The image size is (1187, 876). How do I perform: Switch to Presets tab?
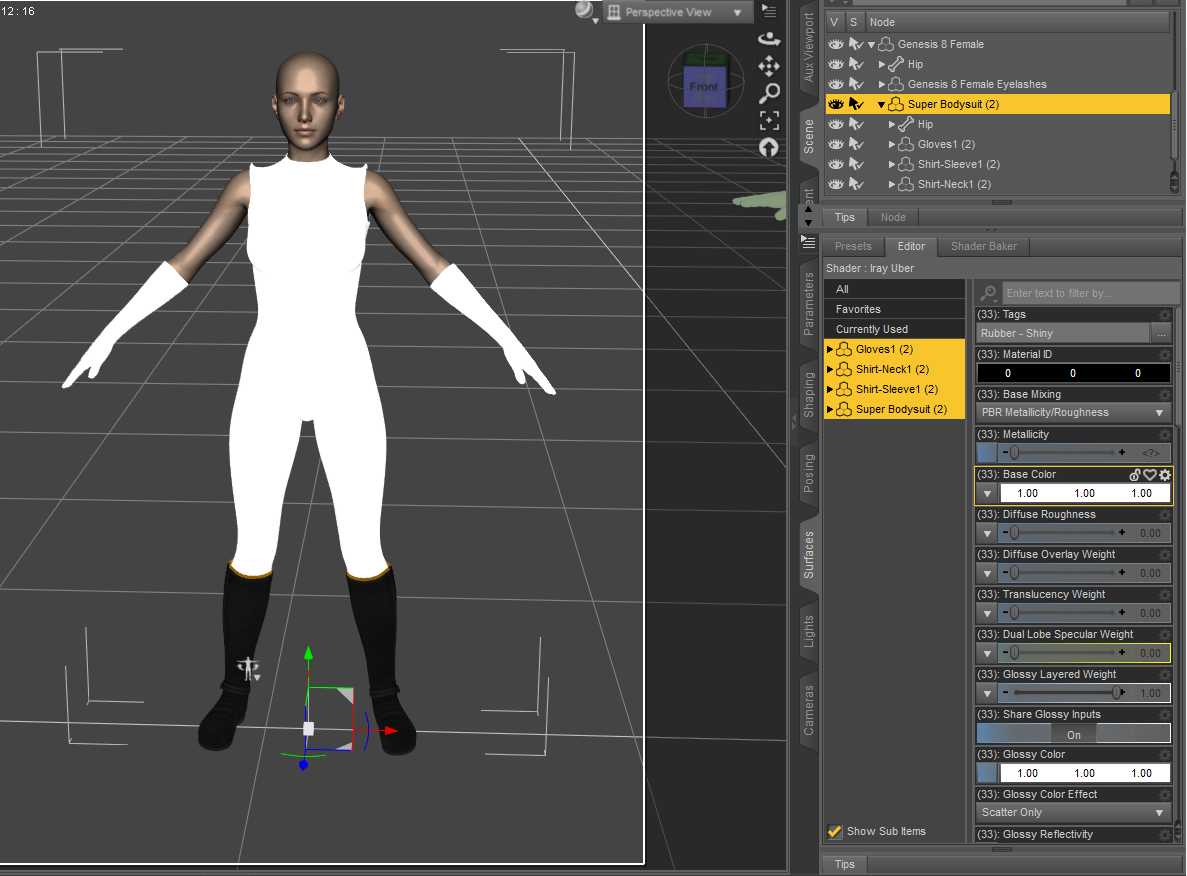click(x=853, y=246)
